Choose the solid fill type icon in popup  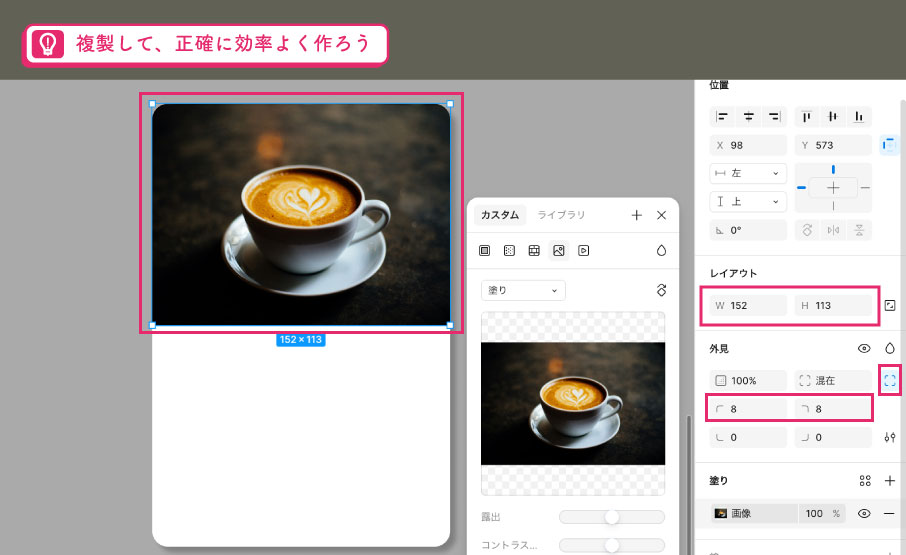[x=484, y=251]
